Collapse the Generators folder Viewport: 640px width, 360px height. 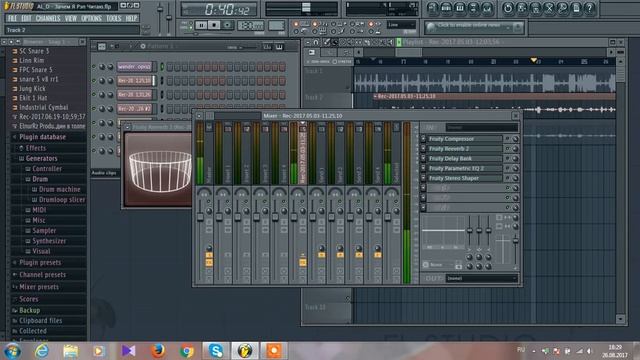[x=41, y=158]
